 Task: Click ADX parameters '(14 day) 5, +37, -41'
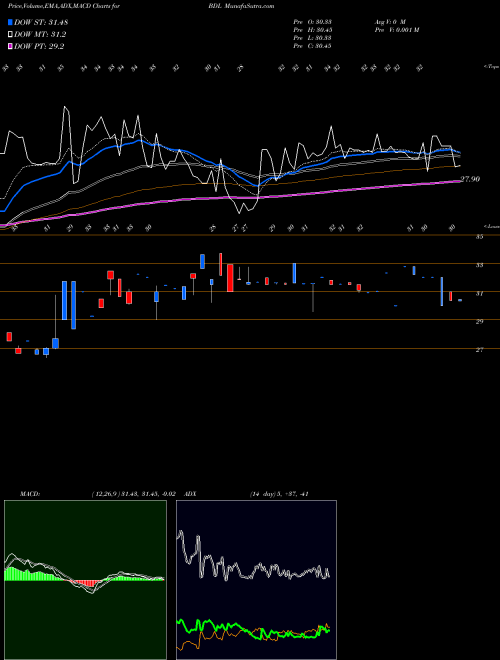pyautogui.click(x=279, y=494)
